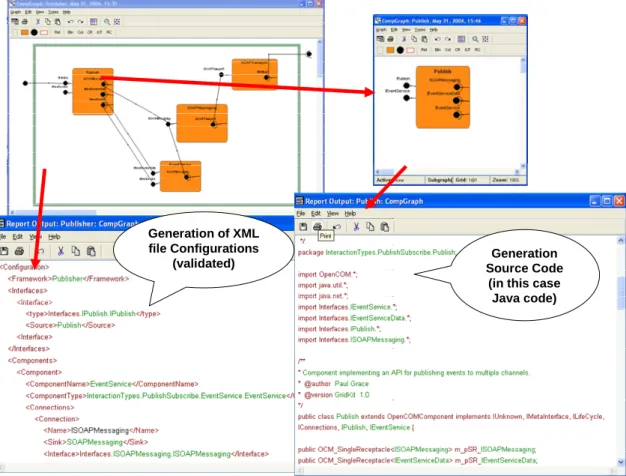Open Help menu in Publisher Report Output

54,237
